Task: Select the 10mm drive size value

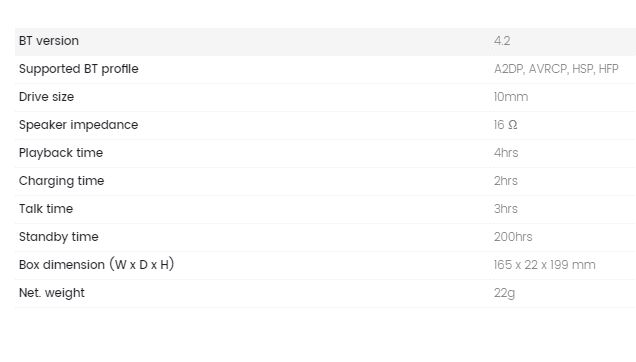Action: (511, 97)
